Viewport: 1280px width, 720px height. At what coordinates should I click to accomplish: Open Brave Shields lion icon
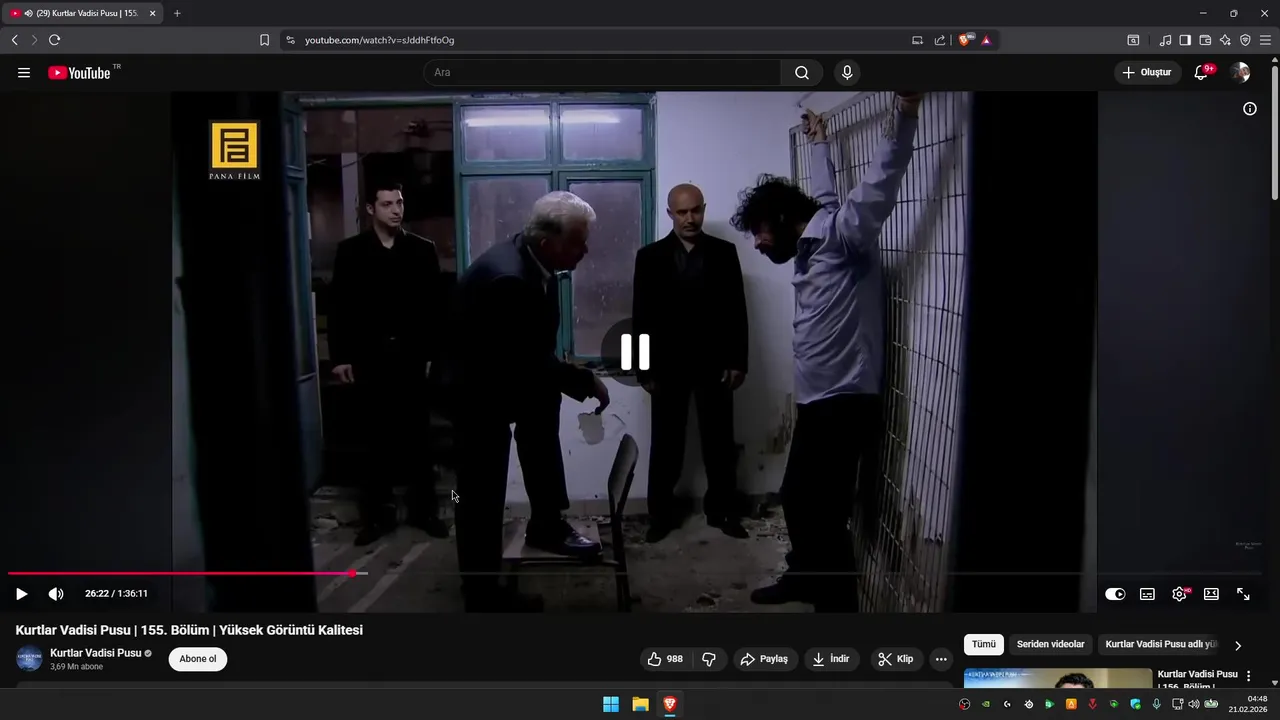pos(966,40)
